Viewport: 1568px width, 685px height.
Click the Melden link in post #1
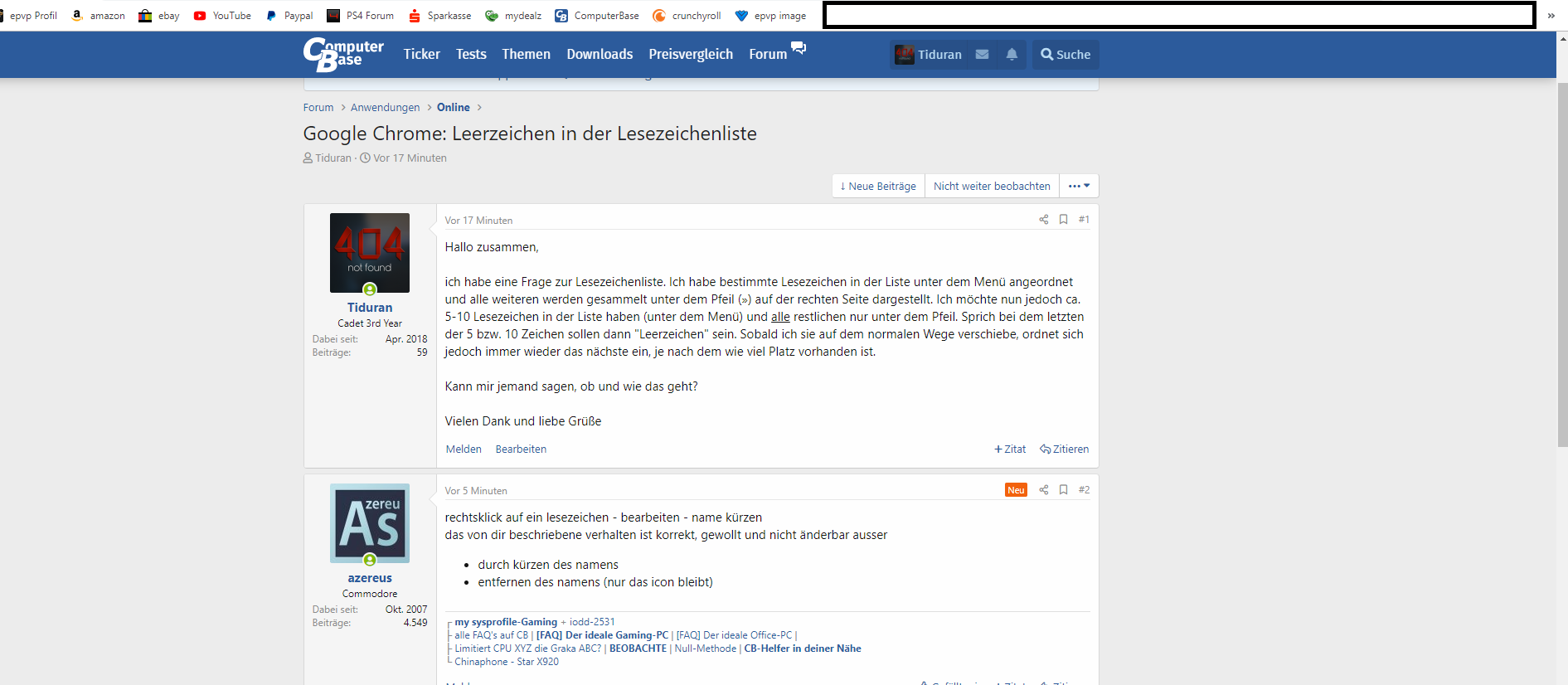tap(464, 449)
